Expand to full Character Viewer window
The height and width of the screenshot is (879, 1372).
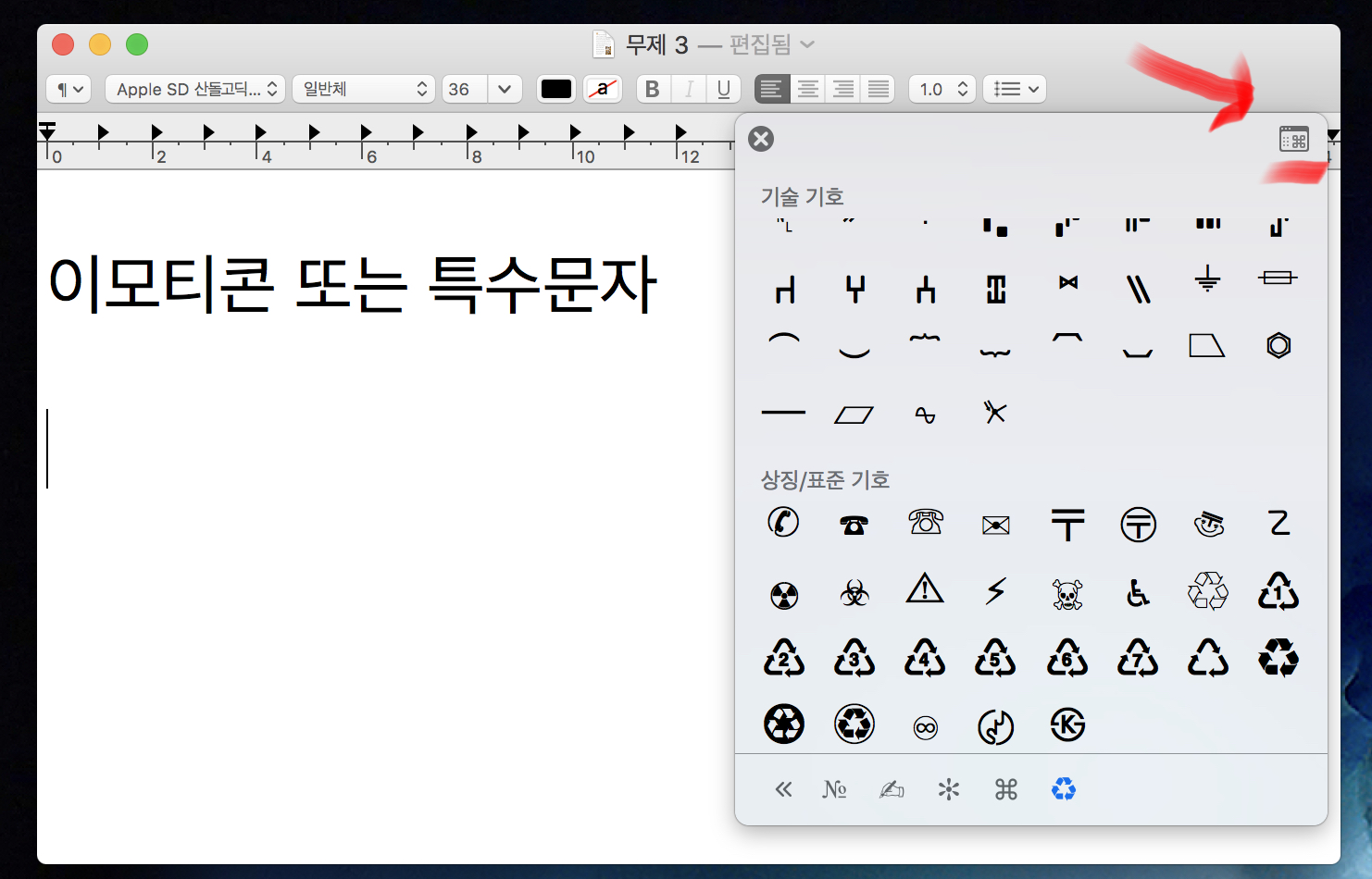[1294, 140]
